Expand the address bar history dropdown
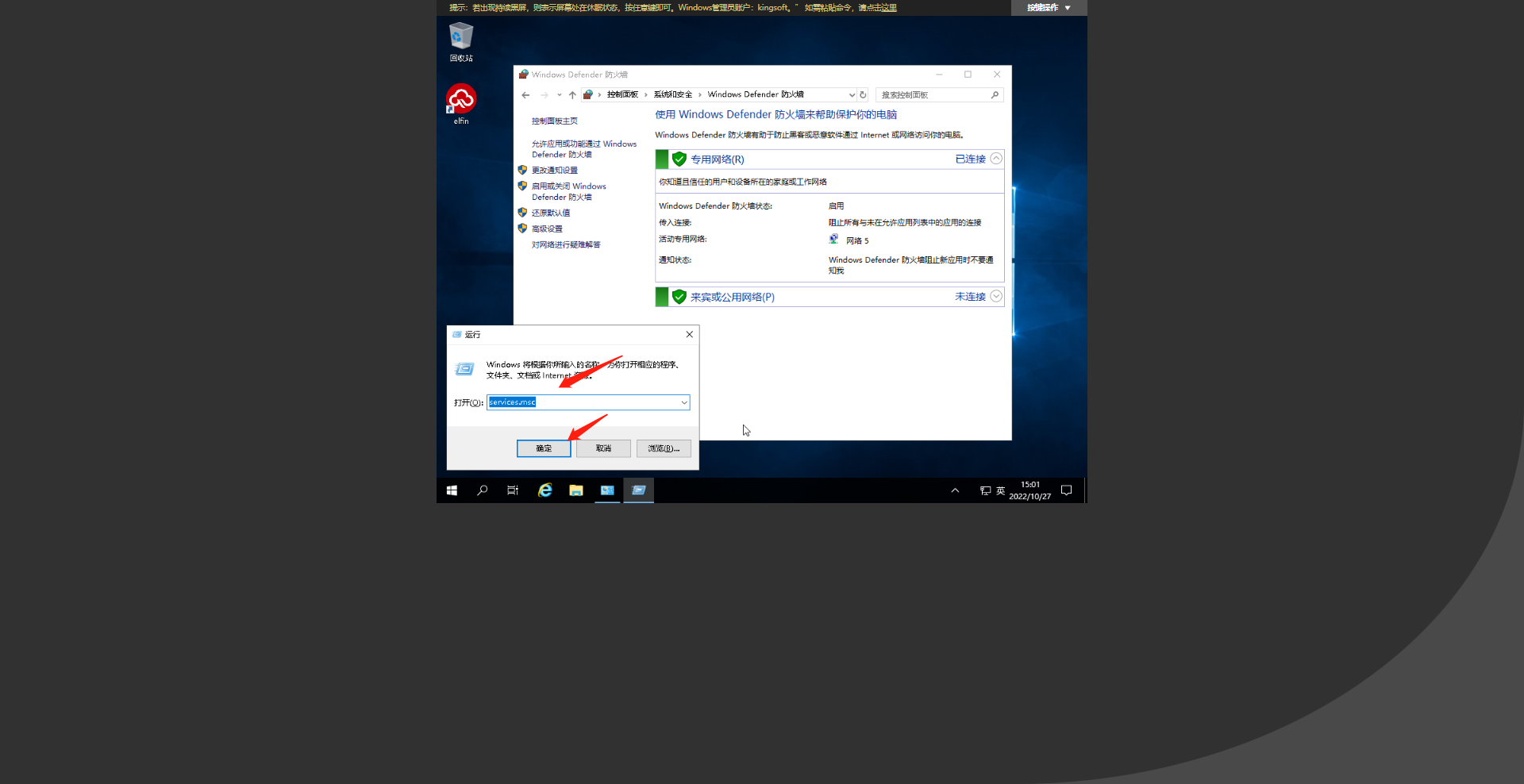Image resolution: width=1524 pixels, height=784 pixels. coord(852,95)
